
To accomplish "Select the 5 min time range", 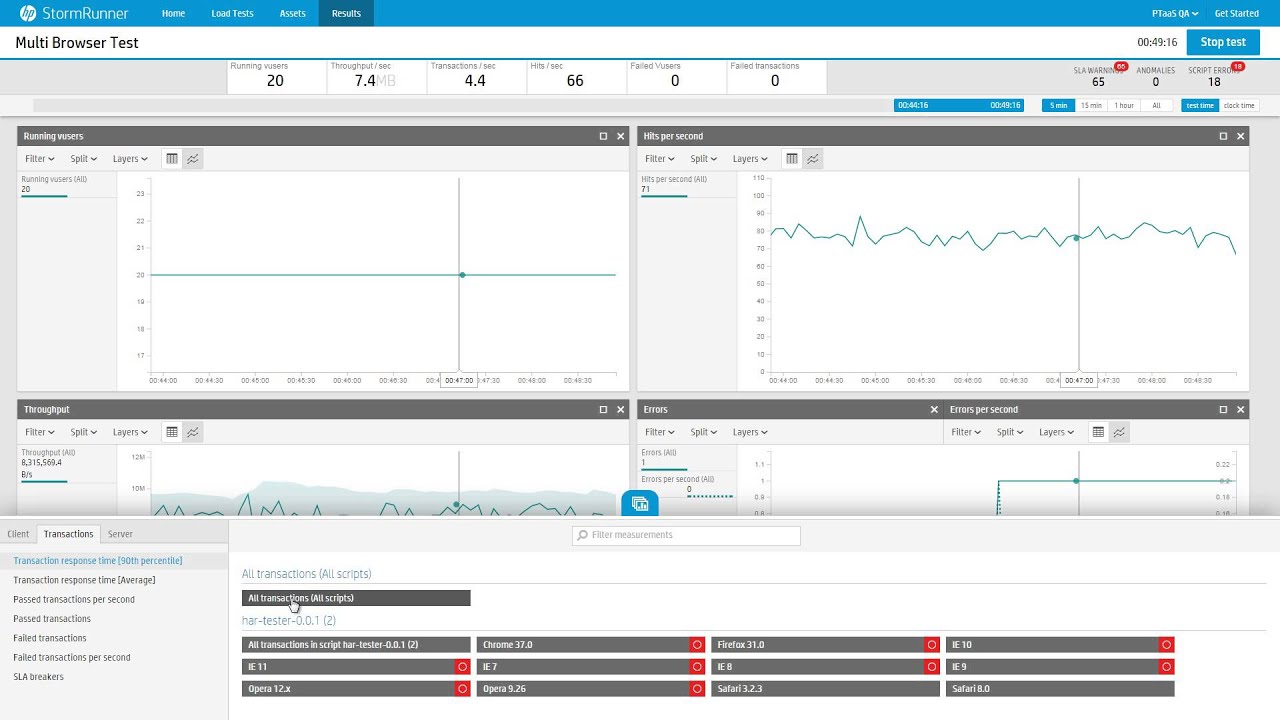I will click(x=1058, y=105).
